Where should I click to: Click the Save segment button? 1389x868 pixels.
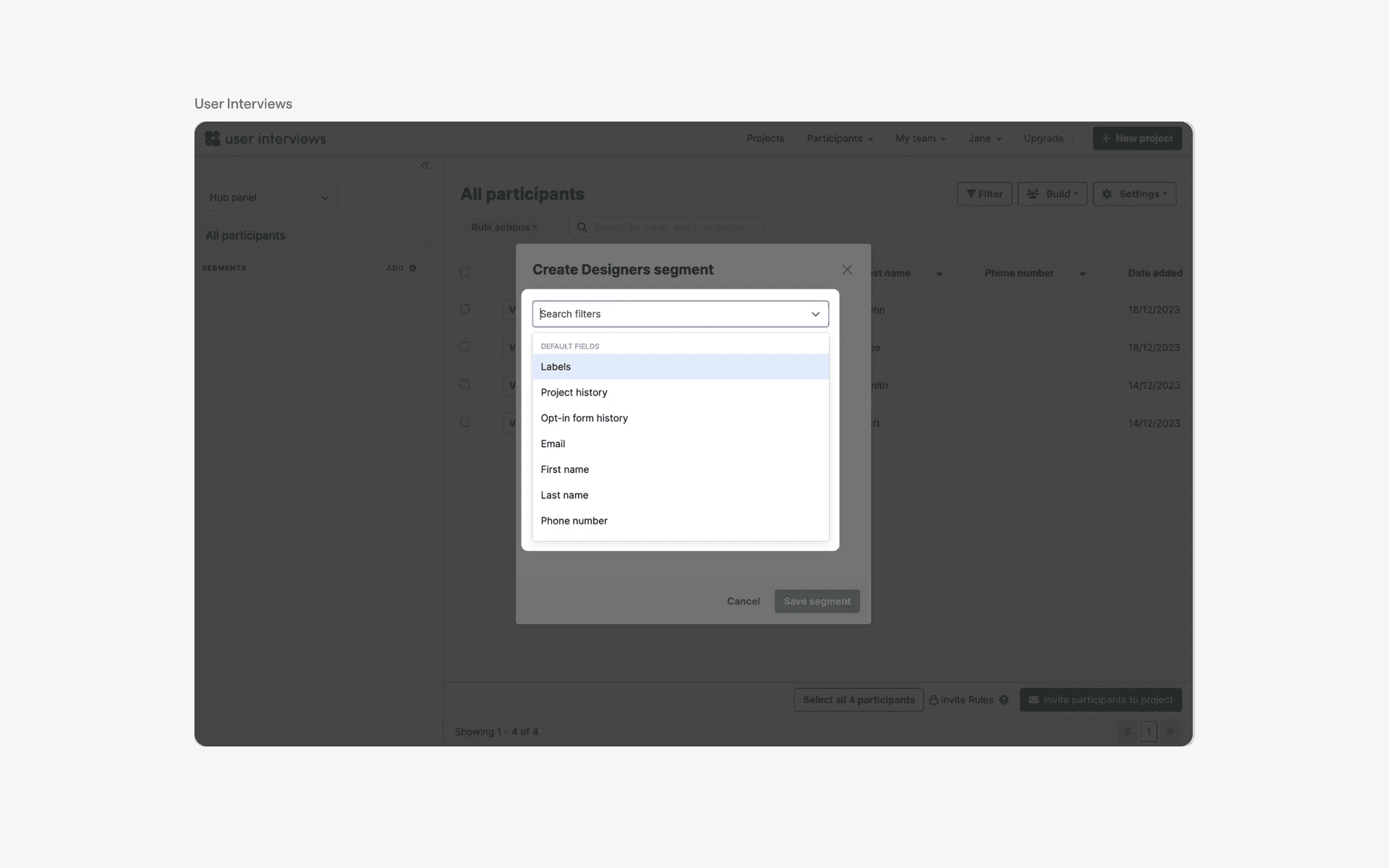pos(817,602)
